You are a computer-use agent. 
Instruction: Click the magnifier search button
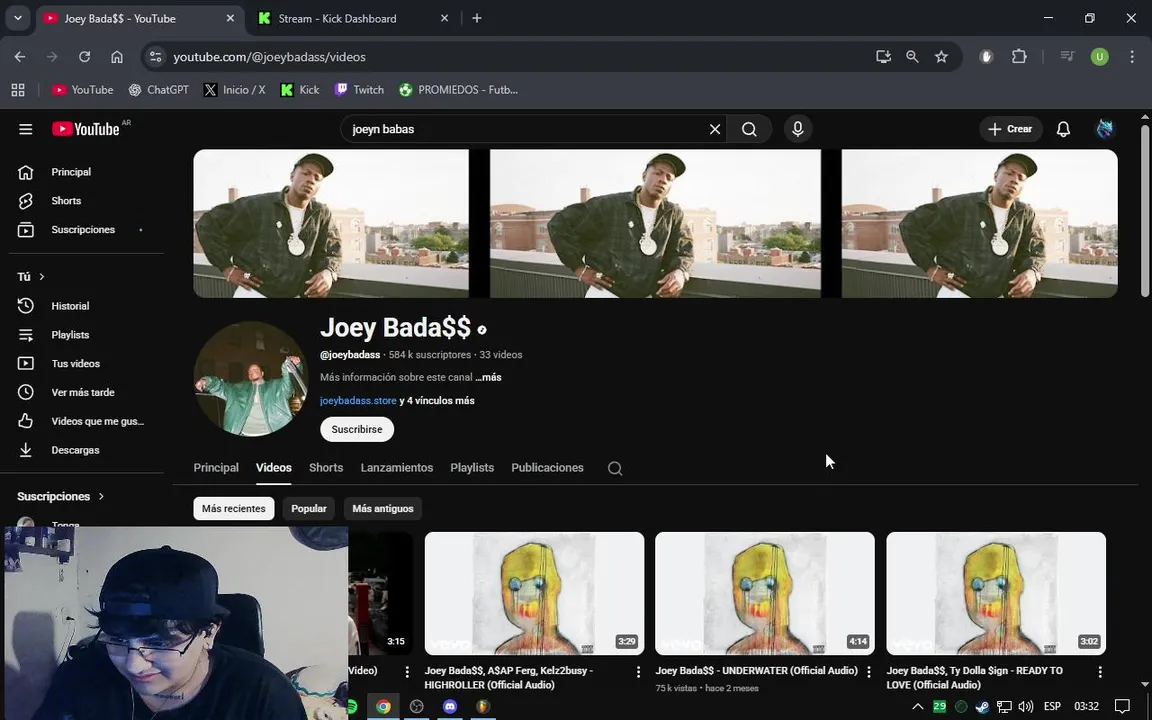point(749,129)
